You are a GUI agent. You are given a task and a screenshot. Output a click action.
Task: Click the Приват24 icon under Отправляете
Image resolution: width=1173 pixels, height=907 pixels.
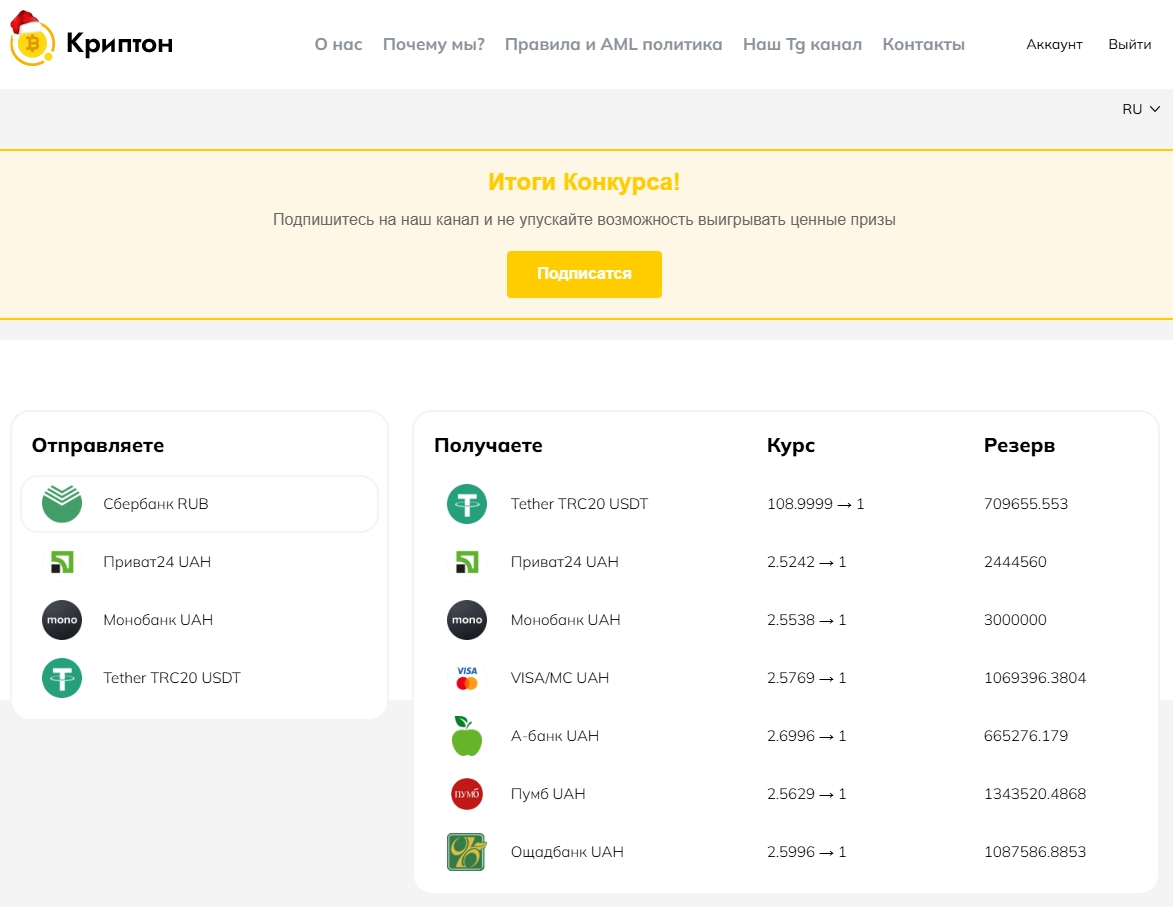(x=62, y=562)
